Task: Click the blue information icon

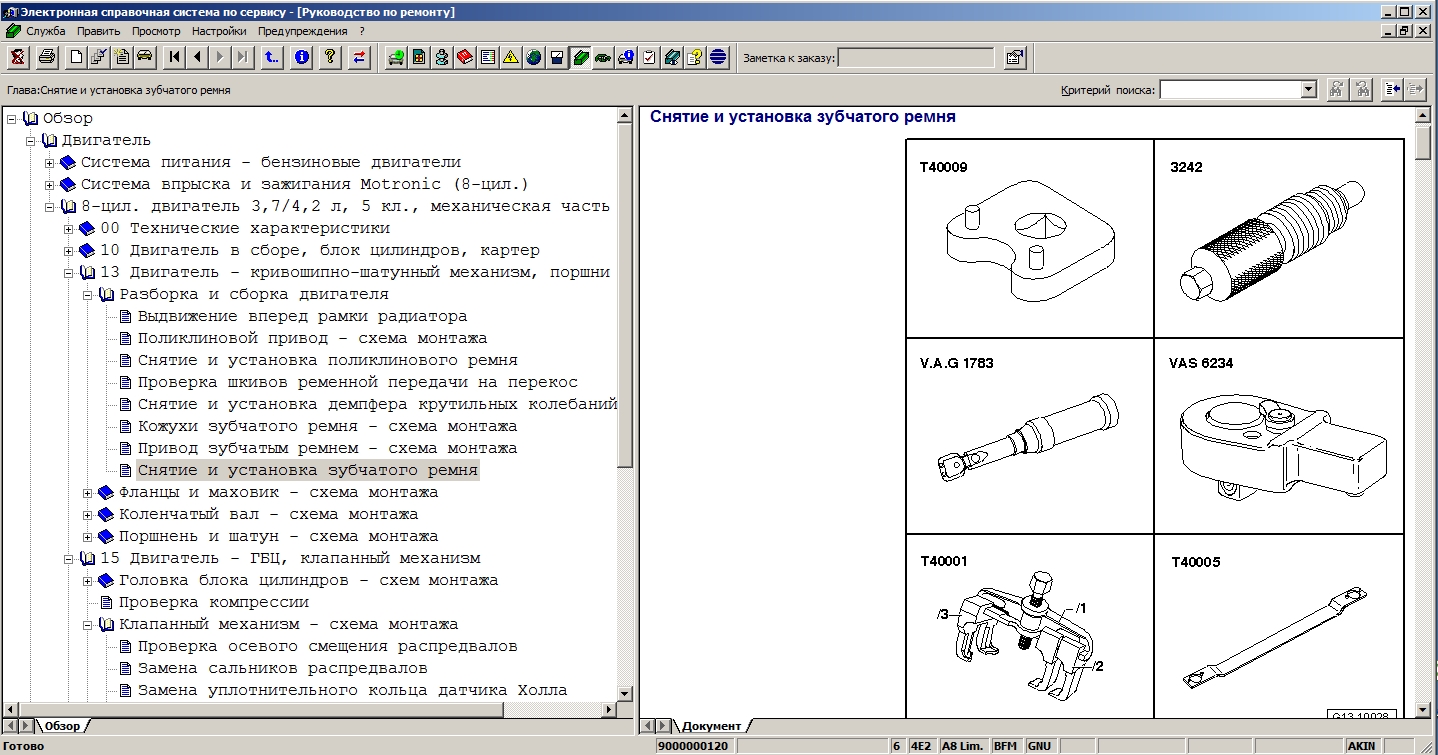Action: (302, 57)
